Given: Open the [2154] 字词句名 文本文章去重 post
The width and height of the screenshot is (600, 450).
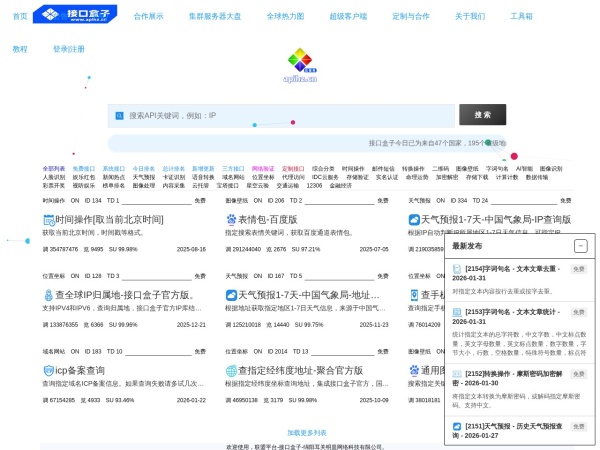Looking at the screenshot, I should point(507,273).
